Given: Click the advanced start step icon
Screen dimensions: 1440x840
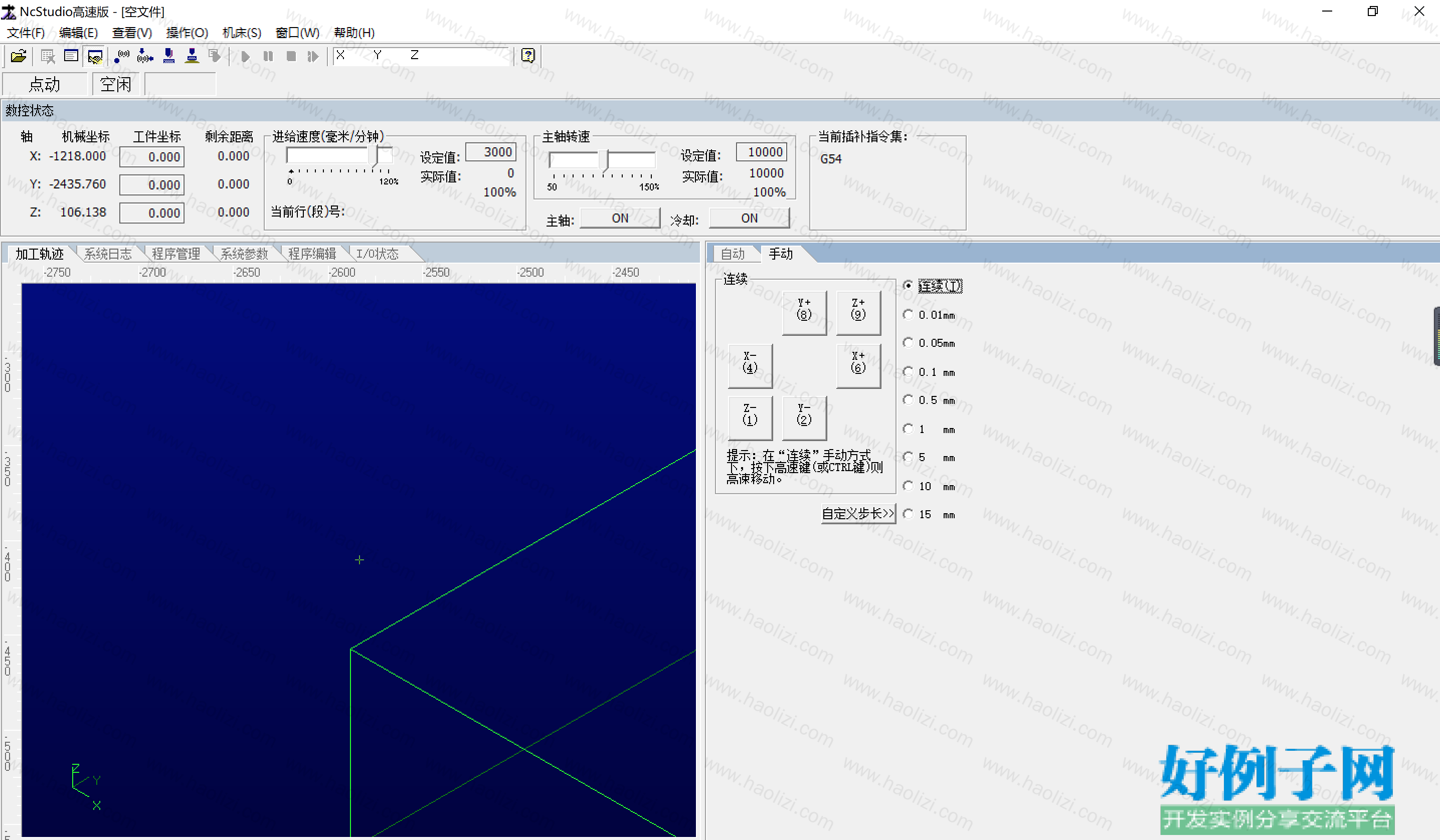Looking at the screenshot, I should click(312, 56).
